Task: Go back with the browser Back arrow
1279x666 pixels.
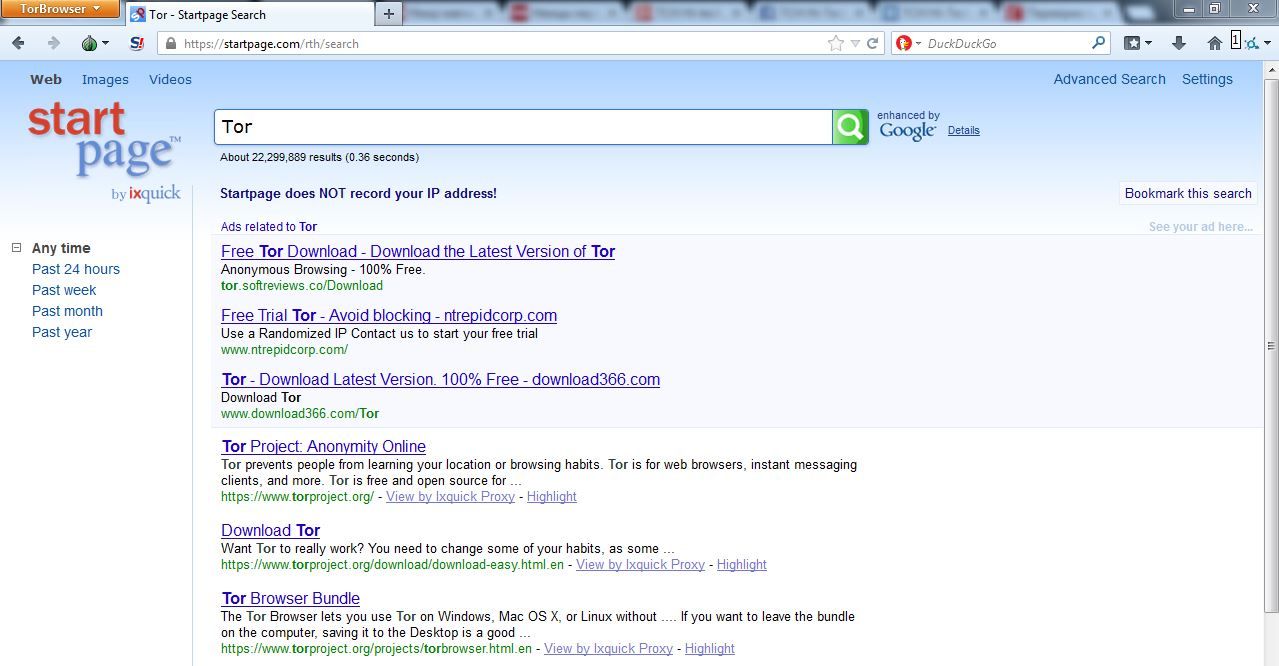Action: (x=18, y=43)
